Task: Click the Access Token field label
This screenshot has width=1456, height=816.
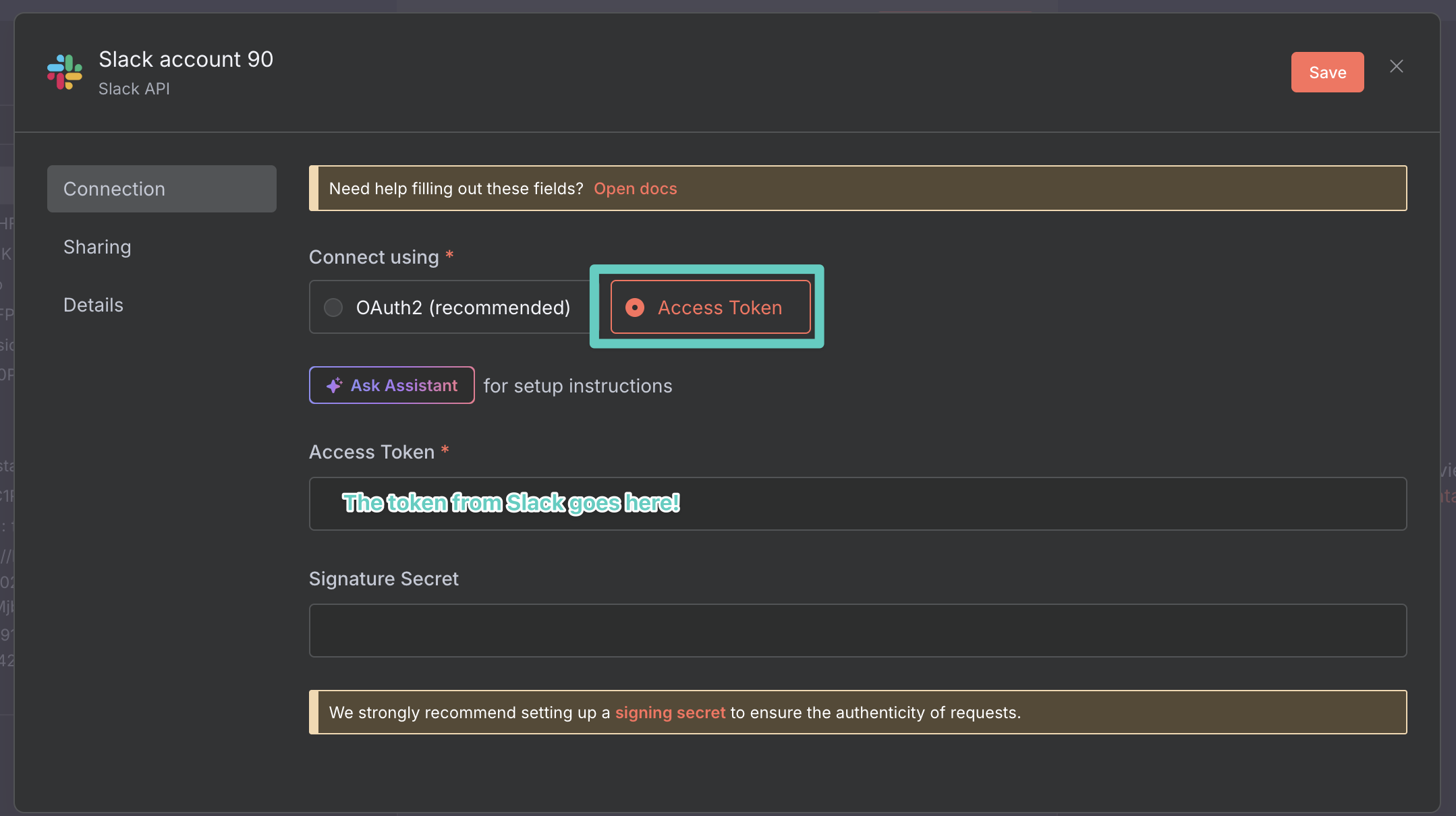Action: tap(372, 452)
